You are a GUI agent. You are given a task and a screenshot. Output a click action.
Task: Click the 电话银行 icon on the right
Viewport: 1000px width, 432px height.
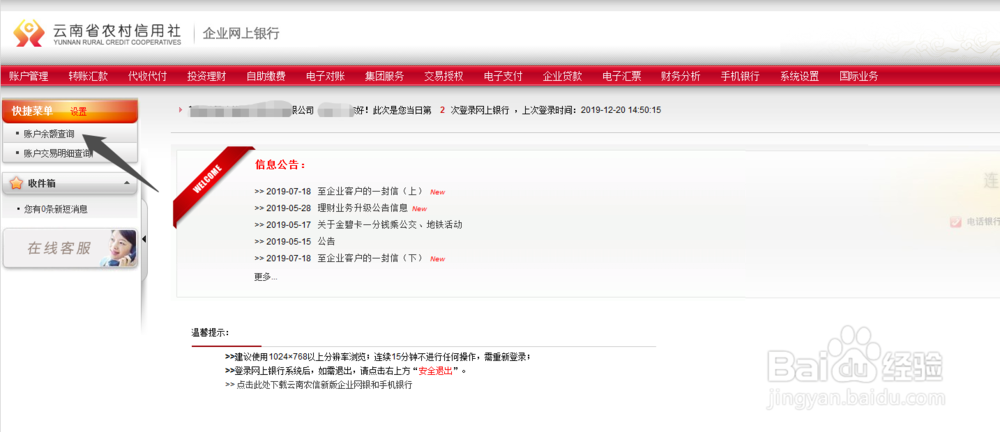click(955, 222)
